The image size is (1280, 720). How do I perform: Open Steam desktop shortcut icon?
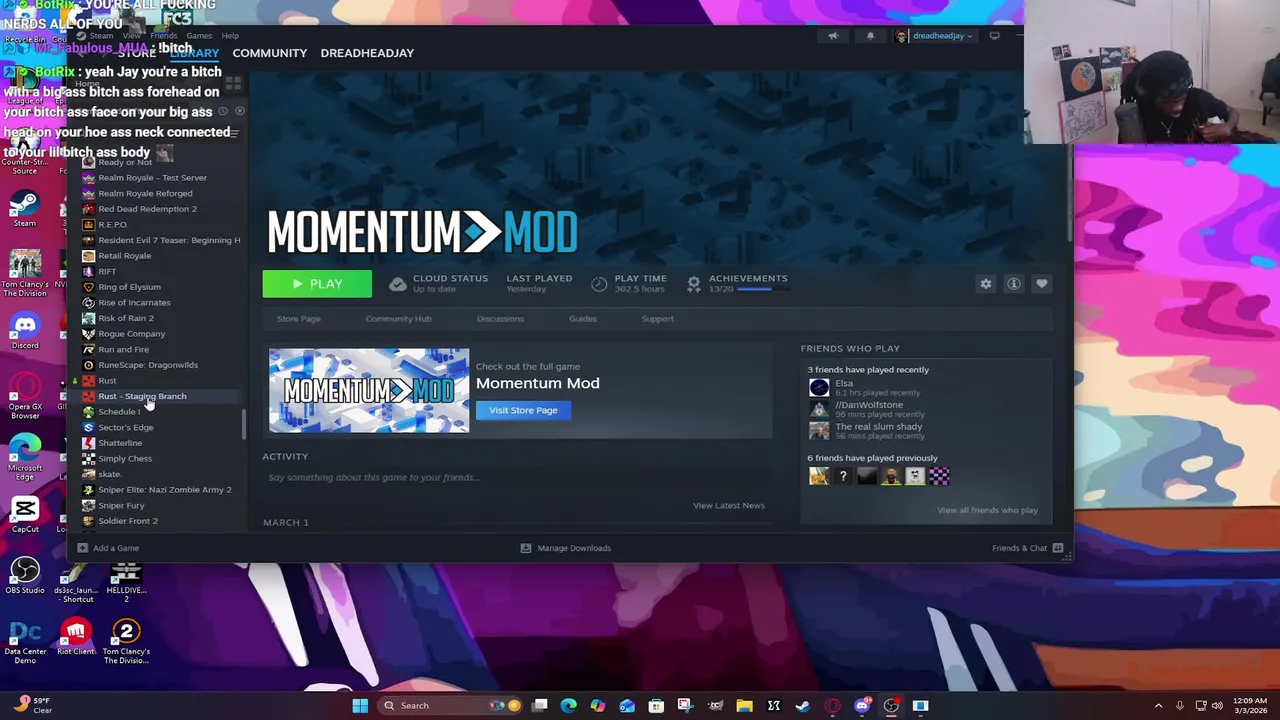click(25, 210)
